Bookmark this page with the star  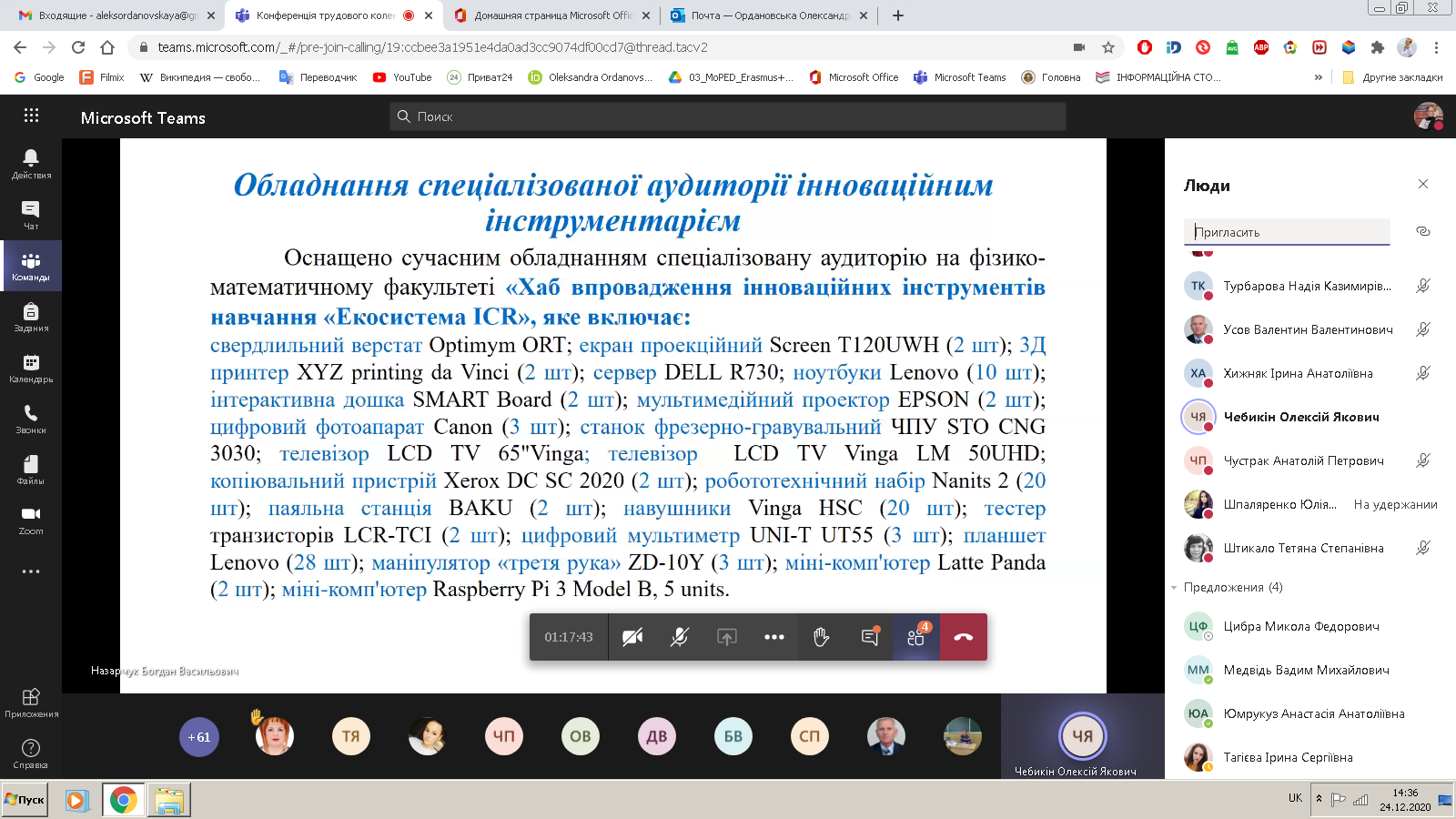click(1107, 47)
